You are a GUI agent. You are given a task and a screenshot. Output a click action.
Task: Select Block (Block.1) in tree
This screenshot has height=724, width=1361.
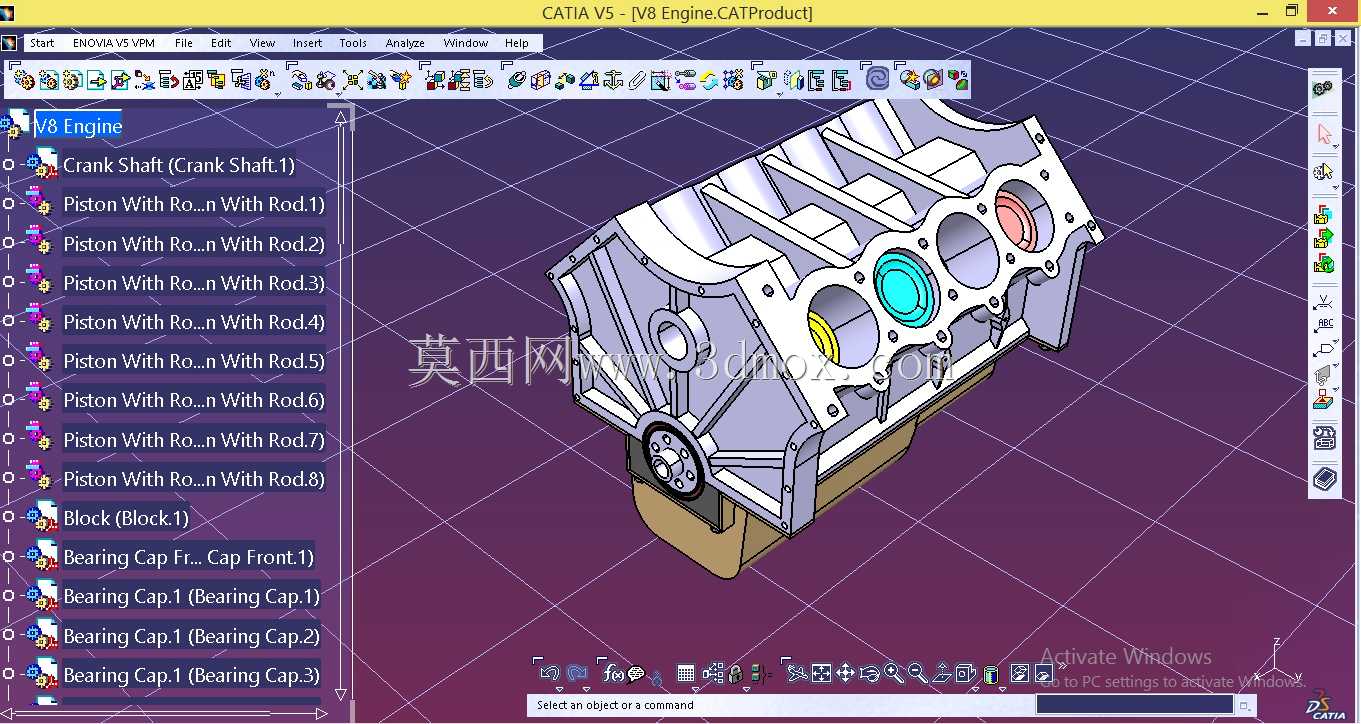[126, 518]
